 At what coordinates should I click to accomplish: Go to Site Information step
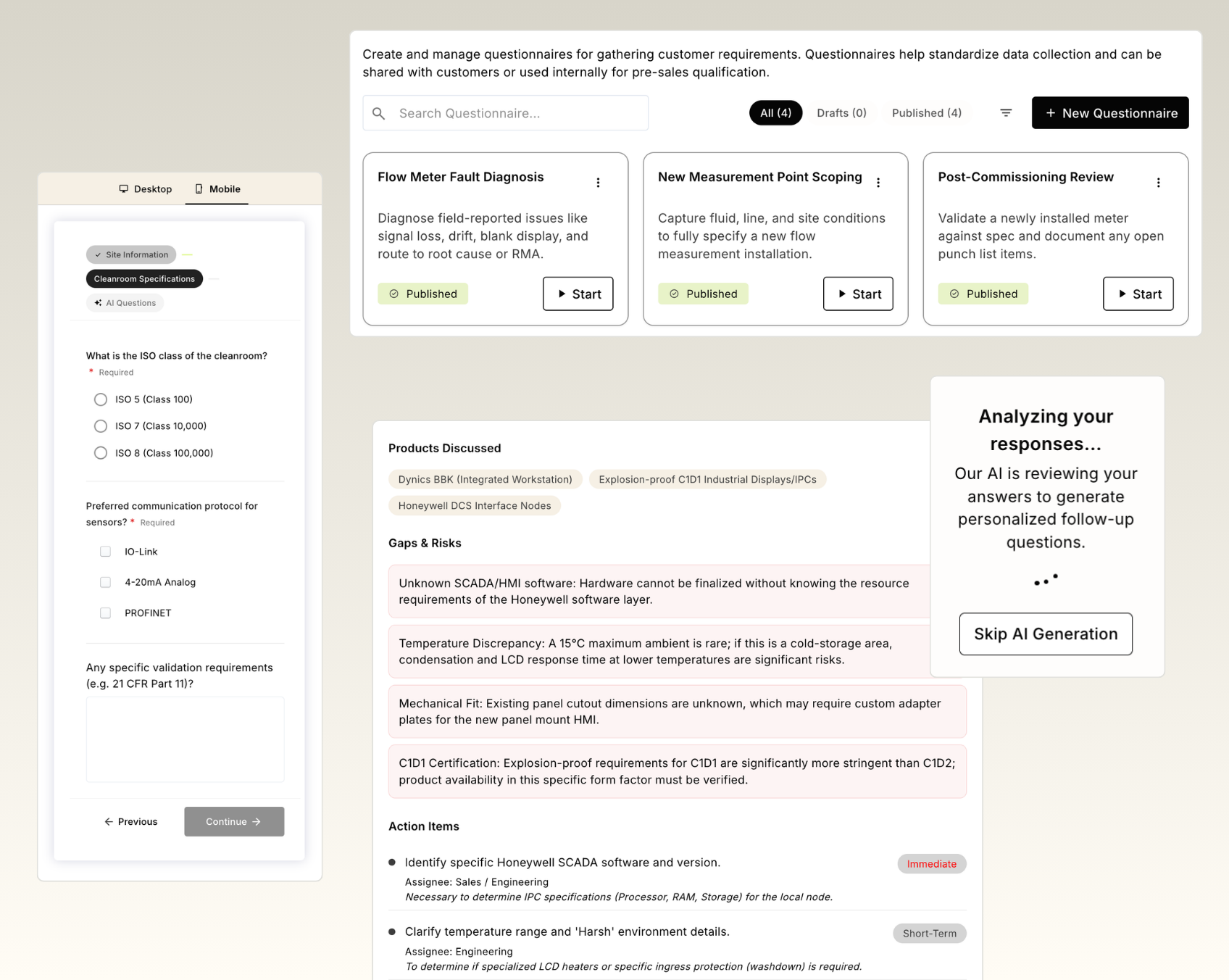click(x=131, y=254)
